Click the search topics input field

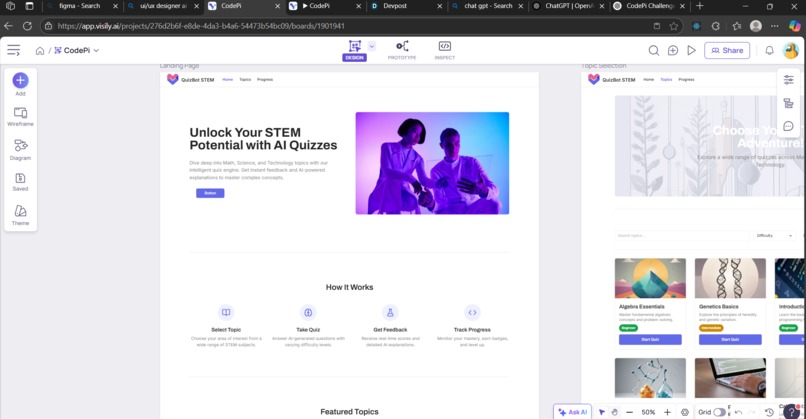(x=682, y=235)
